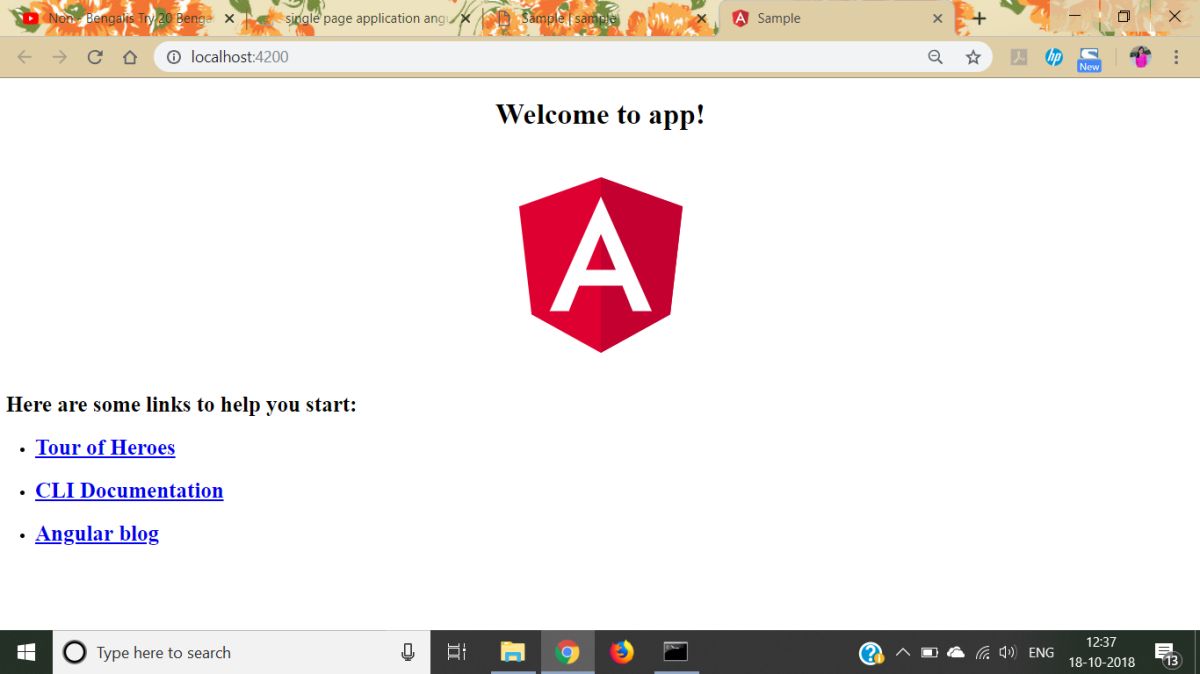
Task: Close the active Angular Sample tab
Action: tap(938, 18)
